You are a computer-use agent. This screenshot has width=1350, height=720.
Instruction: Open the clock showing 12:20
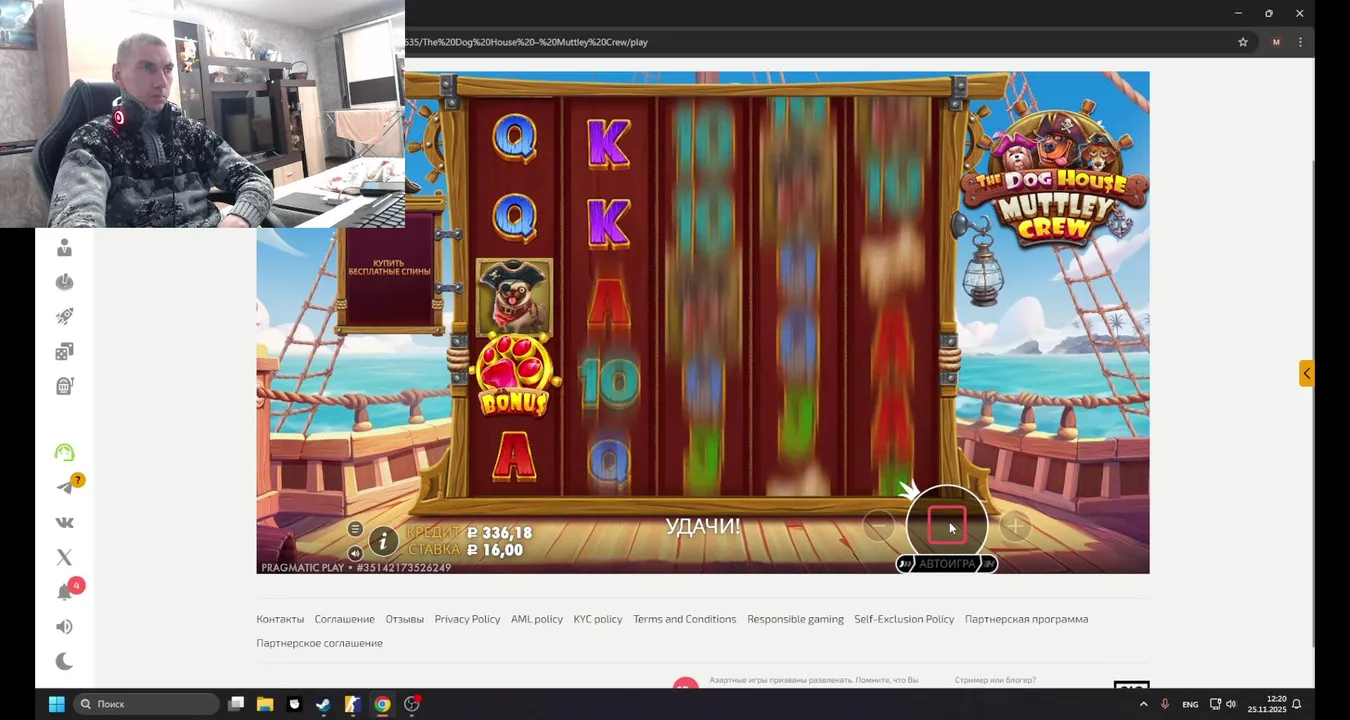point(1266,704)
